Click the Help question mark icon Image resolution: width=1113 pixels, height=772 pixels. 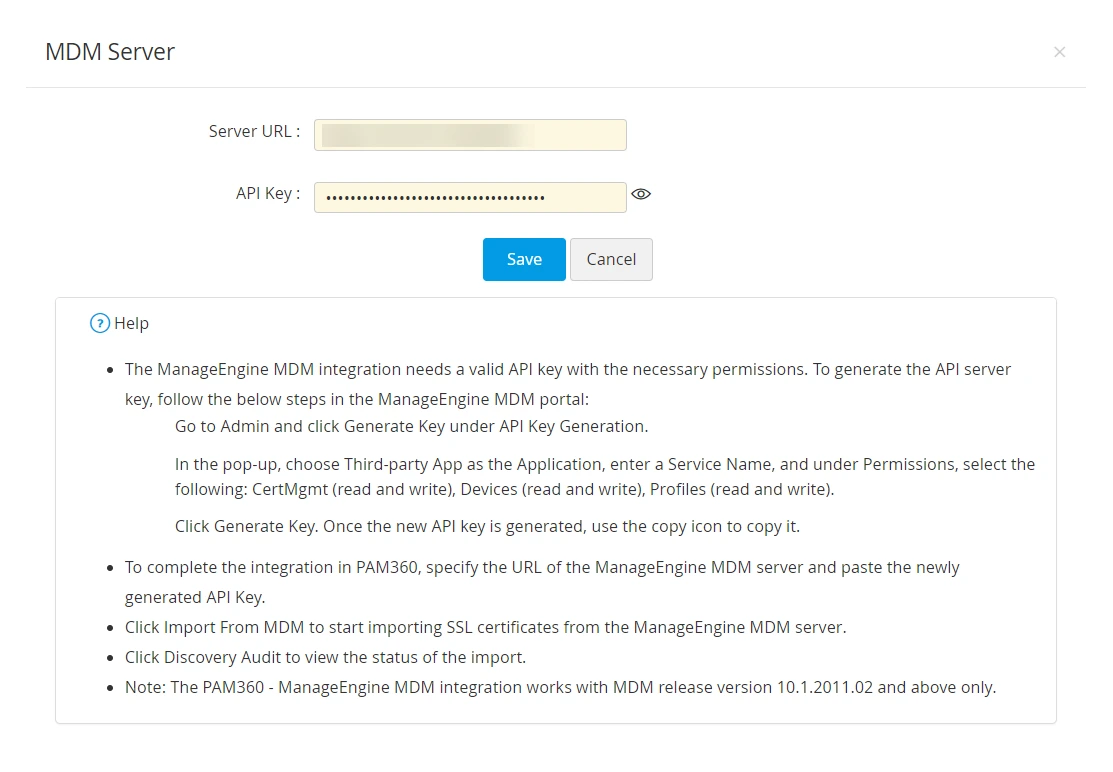pyautogui.click(x=100, y=324)
